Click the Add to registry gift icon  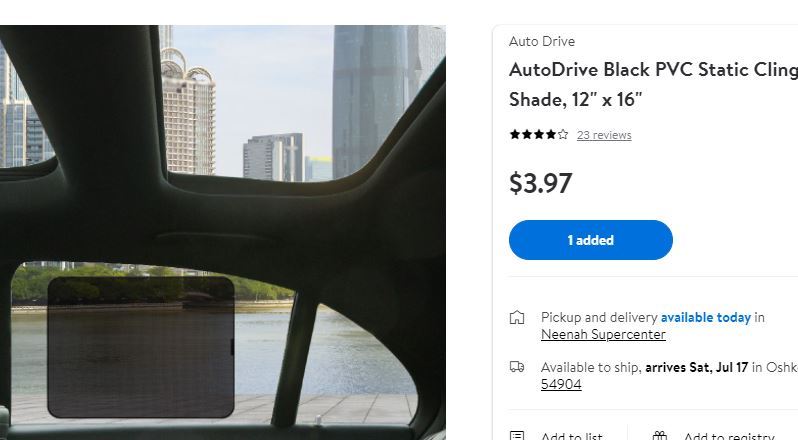click(x=660, y=435)
